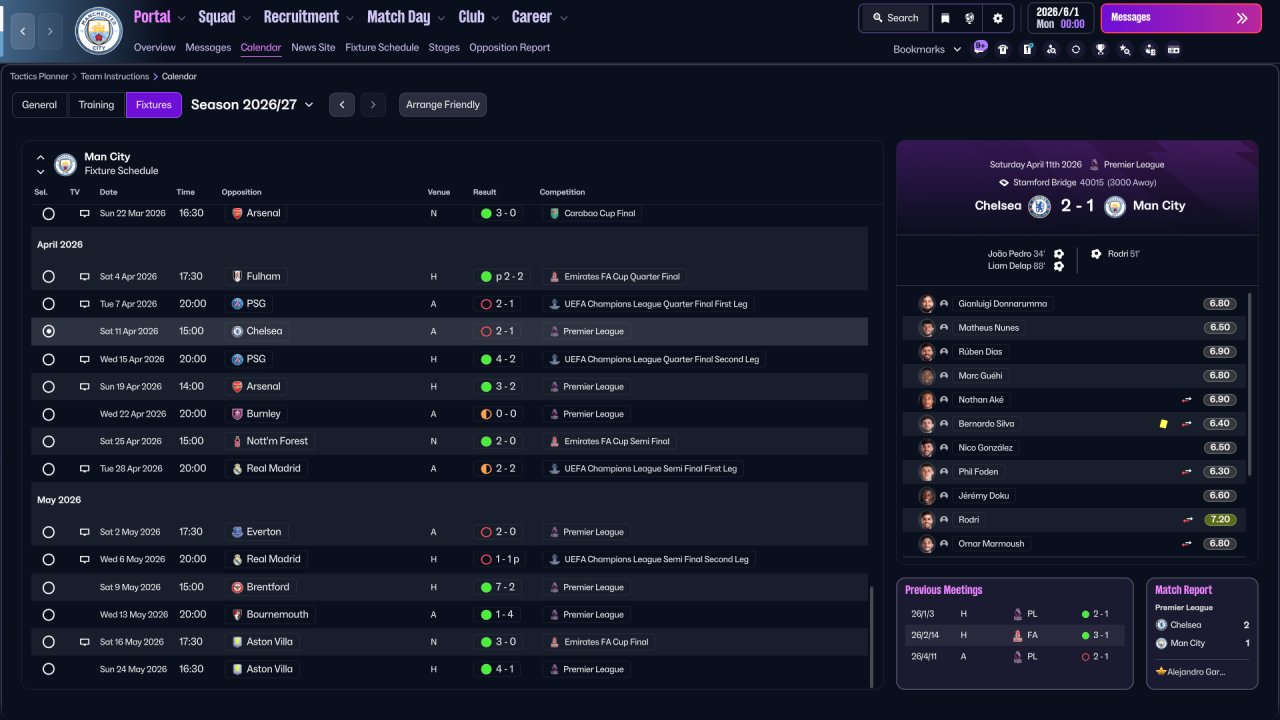Open the trophy competitions bookmark icon
The width and height of the screenshot is (1280, 720).
pyautogui.click(x=1100, y=49)
